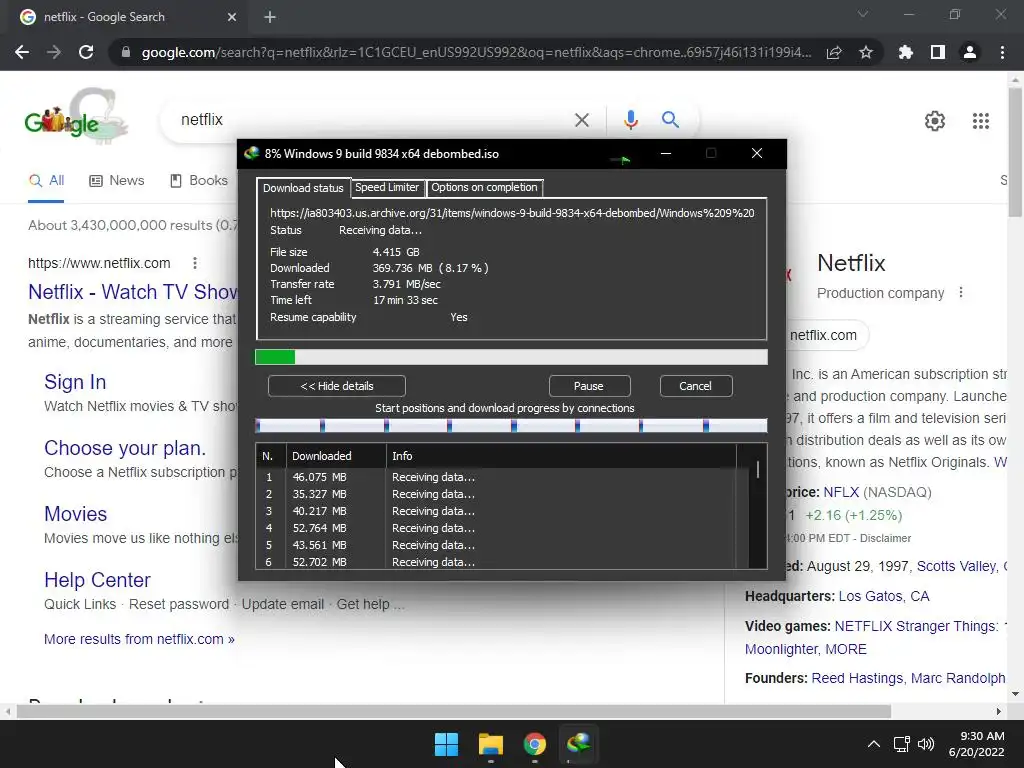Cancel the ISO download

(696, 386)
